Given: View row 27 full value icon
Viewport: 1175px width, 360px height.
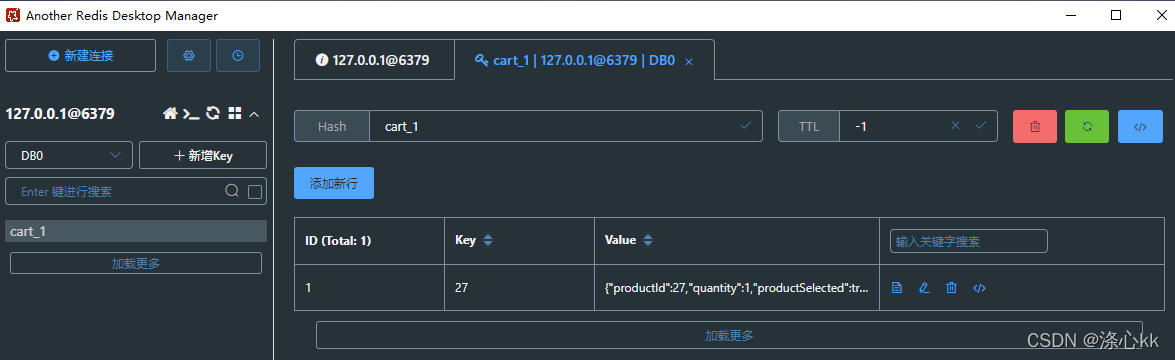Looking at the screenshot, I should tap(897, 287).
